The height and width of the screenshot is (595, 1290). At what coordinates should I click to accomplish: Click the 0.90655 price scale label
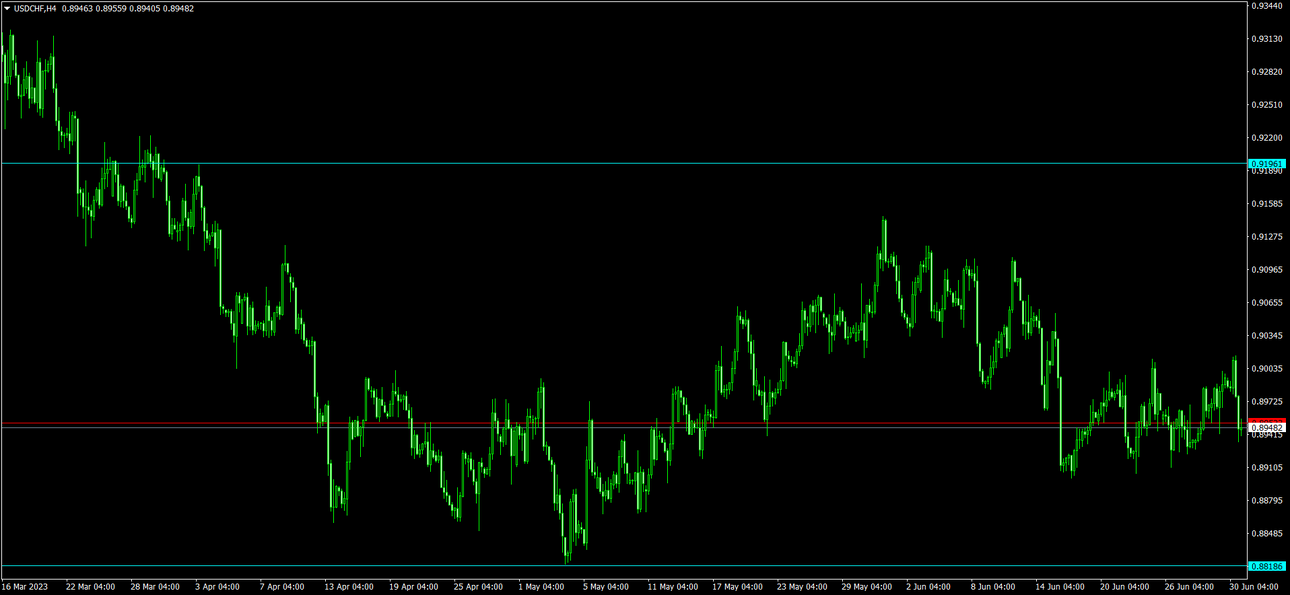[x=1267, y=303]
